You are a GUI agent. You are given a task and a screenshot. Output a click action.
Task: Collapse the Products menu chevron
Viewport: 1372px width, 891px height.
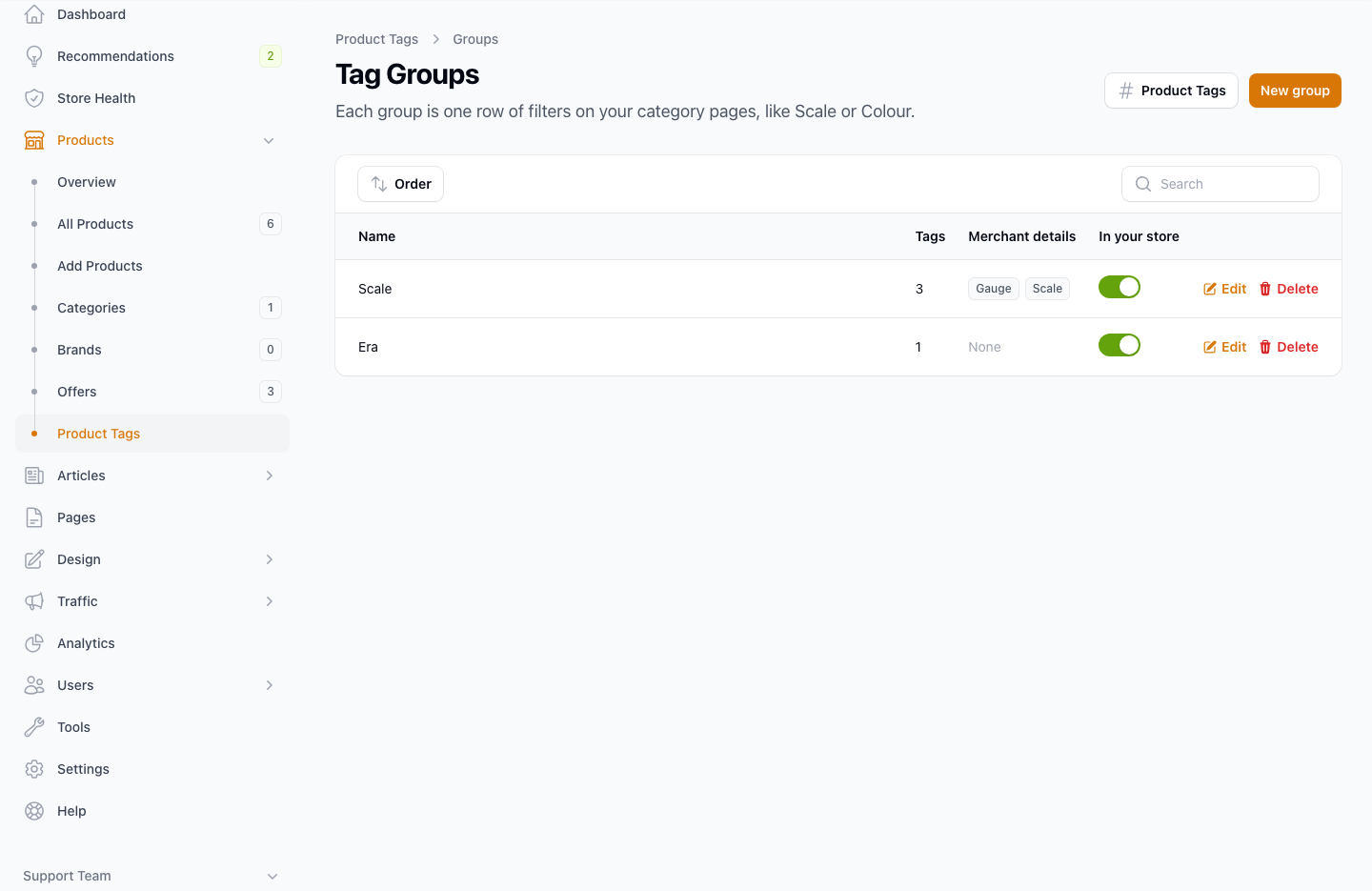pos(269,141)
